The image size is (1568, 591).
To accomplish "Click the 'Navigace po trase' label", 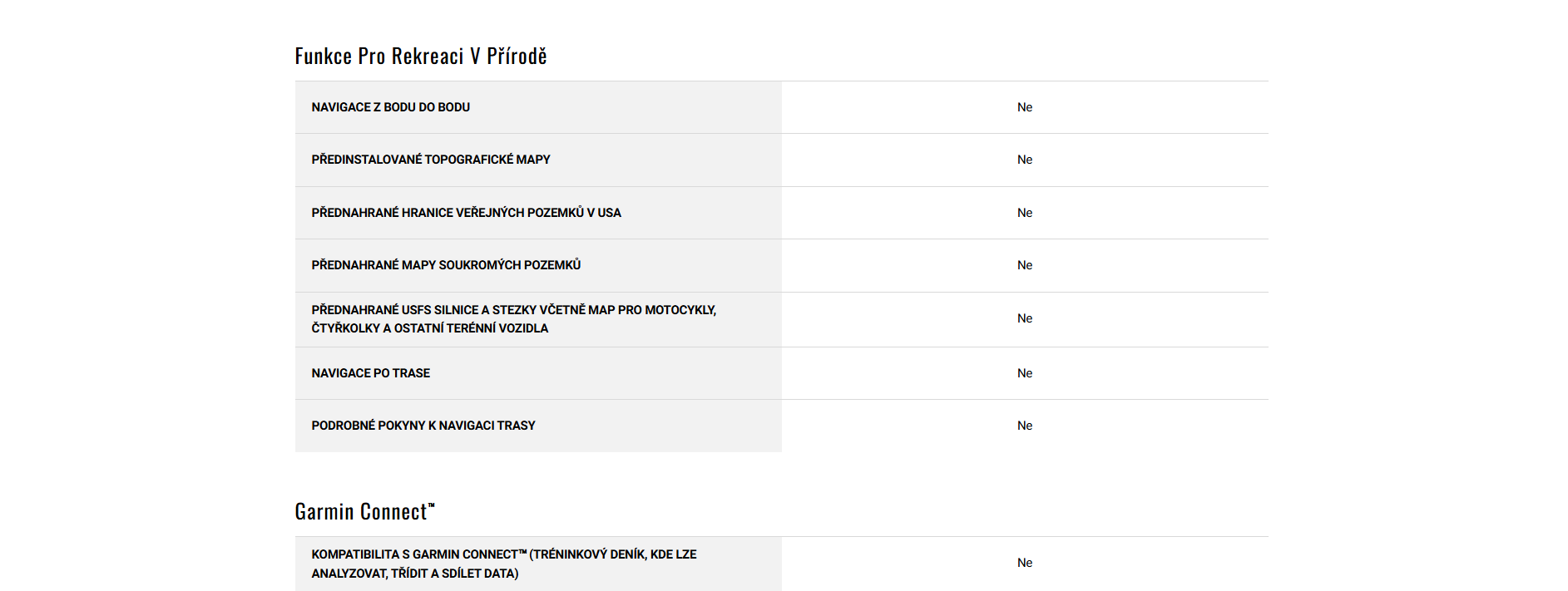I will pos(370,373).
